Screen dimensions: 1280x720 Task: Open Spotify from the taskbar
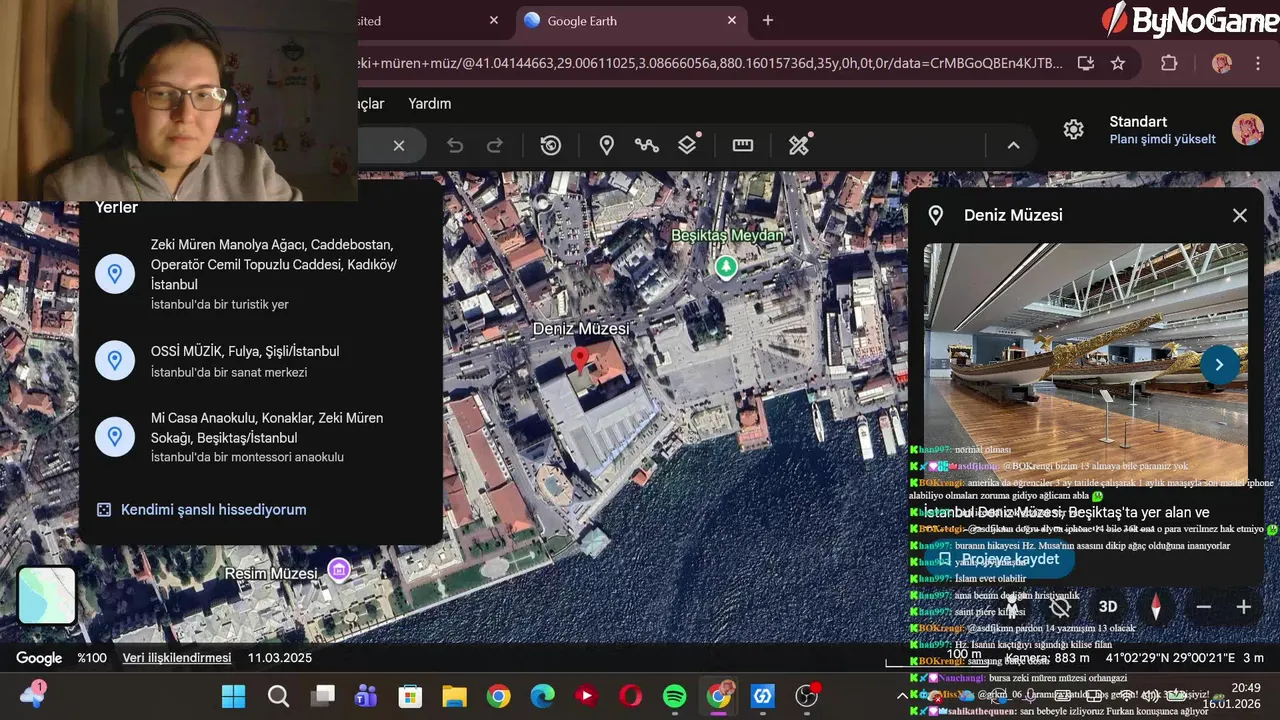coord(675,696)
